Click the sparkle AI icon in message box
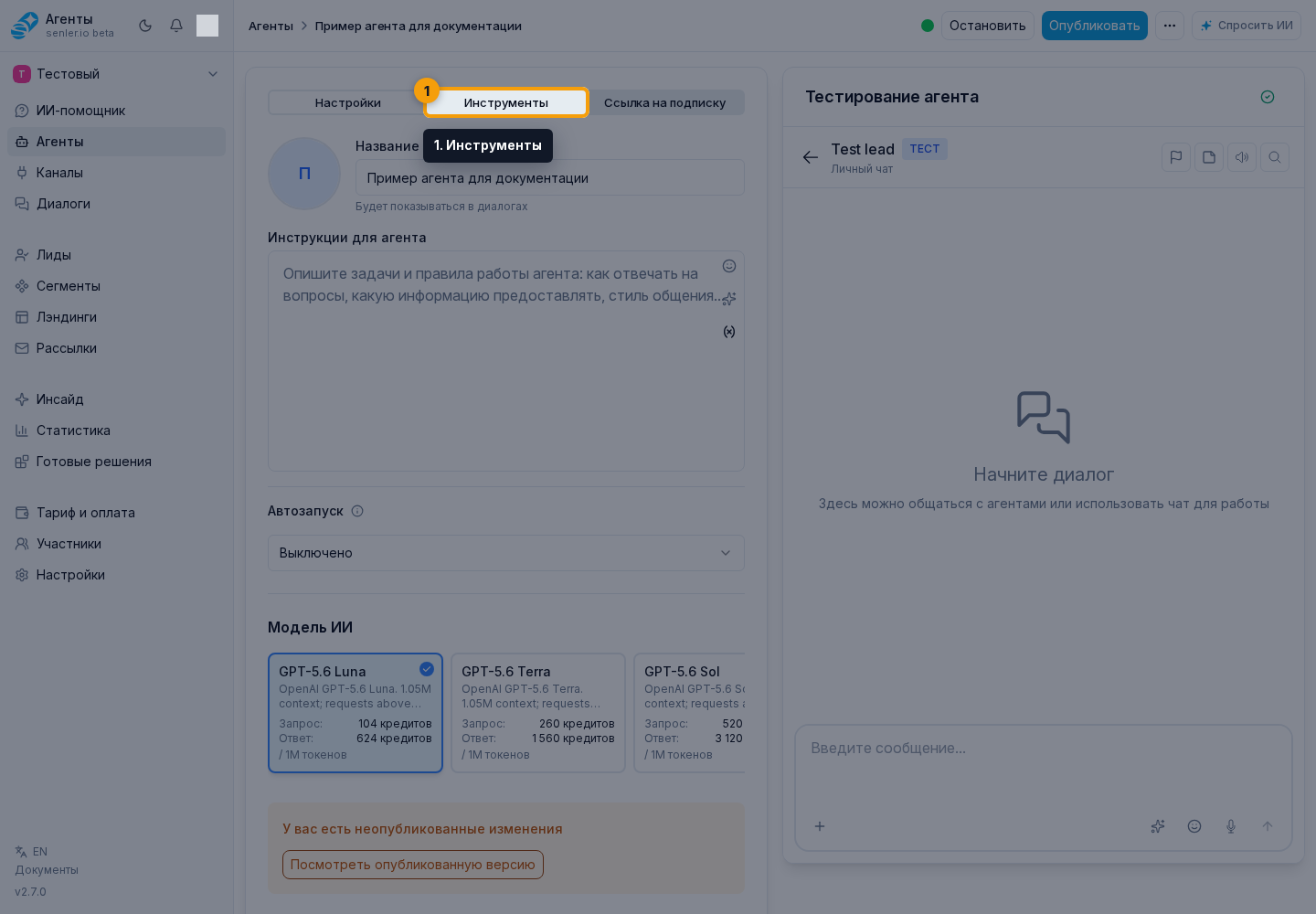This screenshot has height=914, width=1316. [x=1158, y=826]
